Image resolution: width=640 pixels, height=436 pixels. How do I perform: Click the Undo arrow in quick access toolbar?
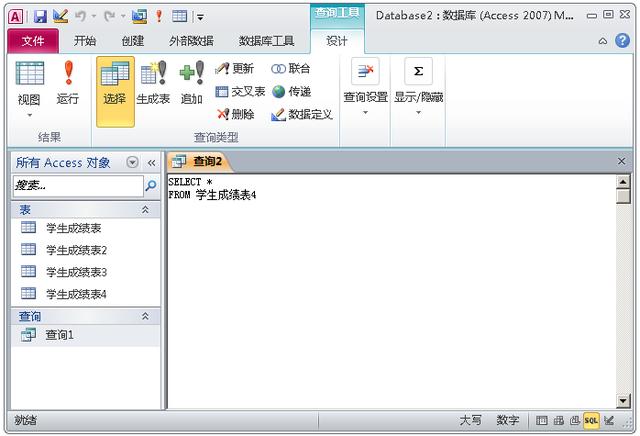(80, 16)
